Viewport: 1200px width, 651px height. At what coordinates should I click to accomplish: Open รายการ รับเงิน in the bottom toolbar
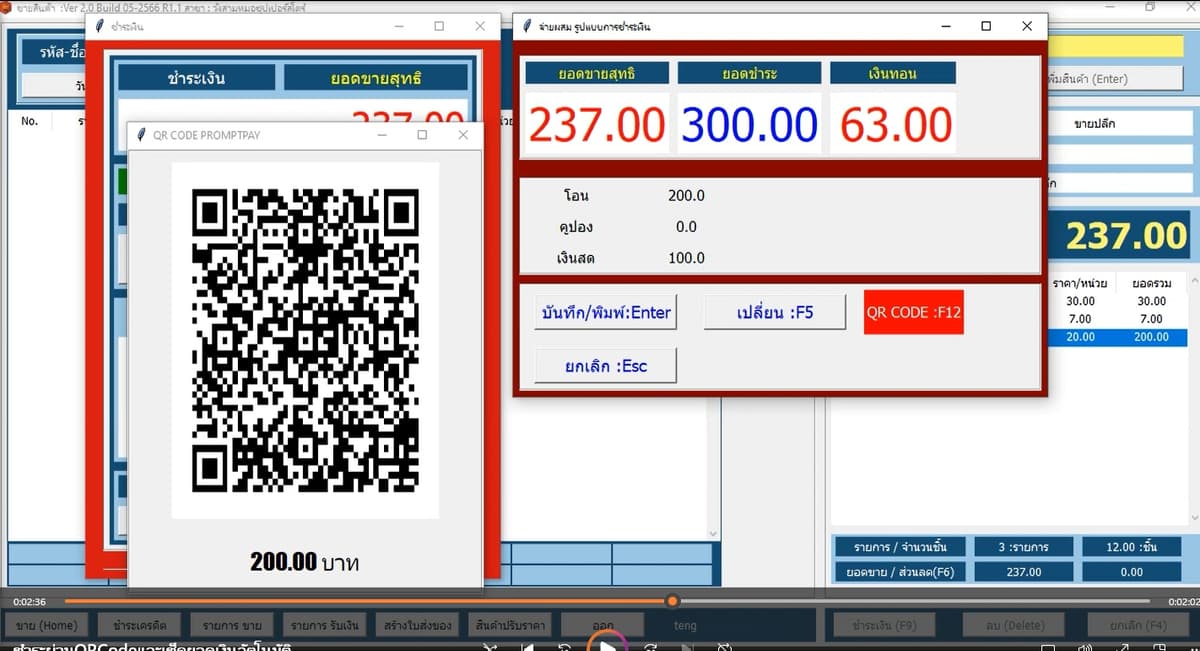(x=324, y=625)
